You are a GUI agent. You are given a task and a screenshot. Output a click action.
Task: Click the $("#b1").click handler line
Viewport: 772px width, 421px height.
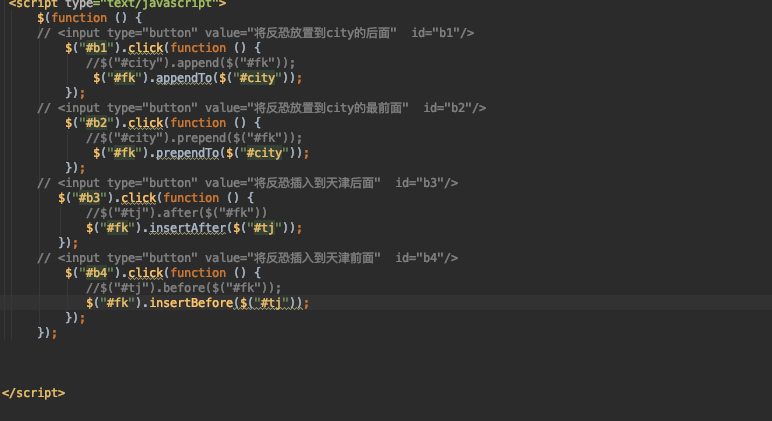(163, 48)
